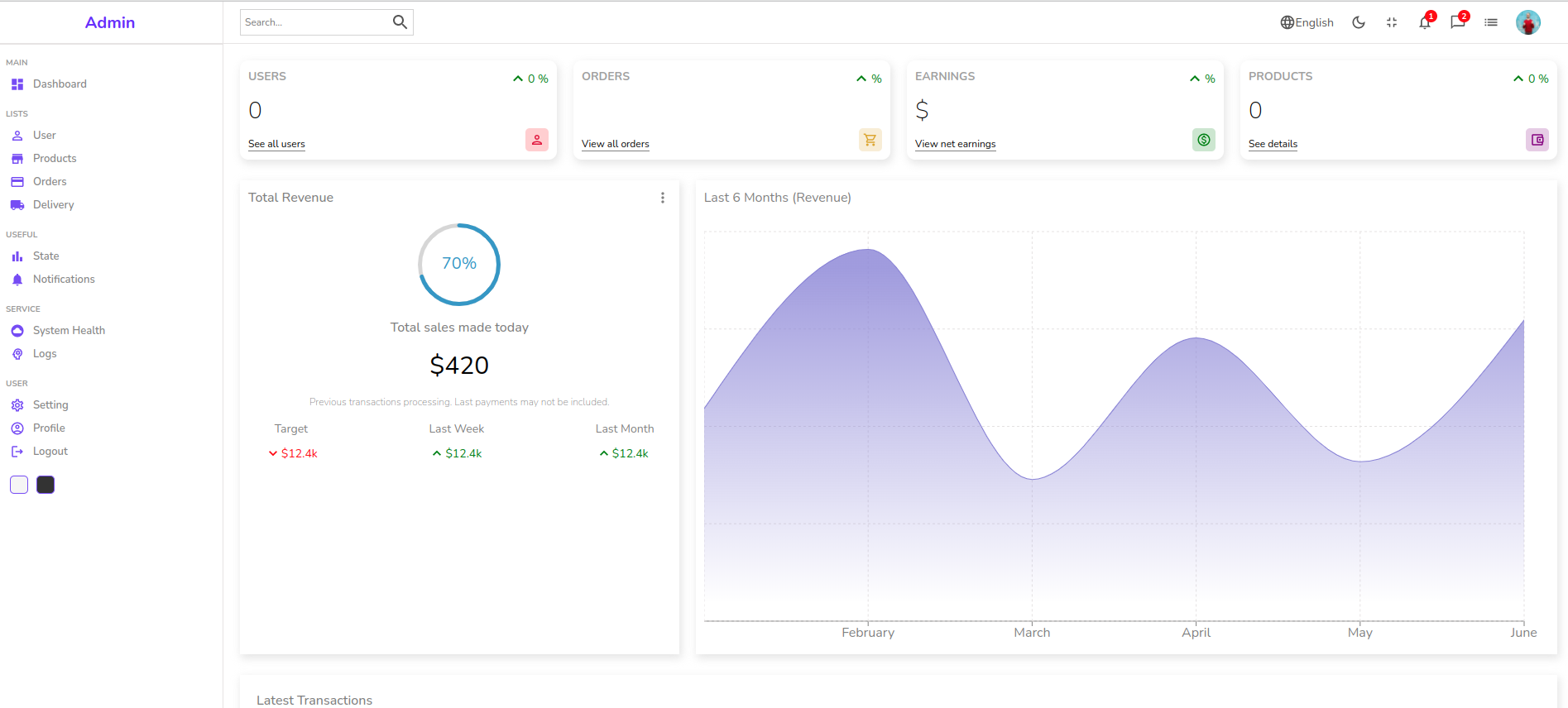The width and height of the screenshot is (1568, 708).
Task: Open Setting in sidebar
Action: (x=50, y=404)
